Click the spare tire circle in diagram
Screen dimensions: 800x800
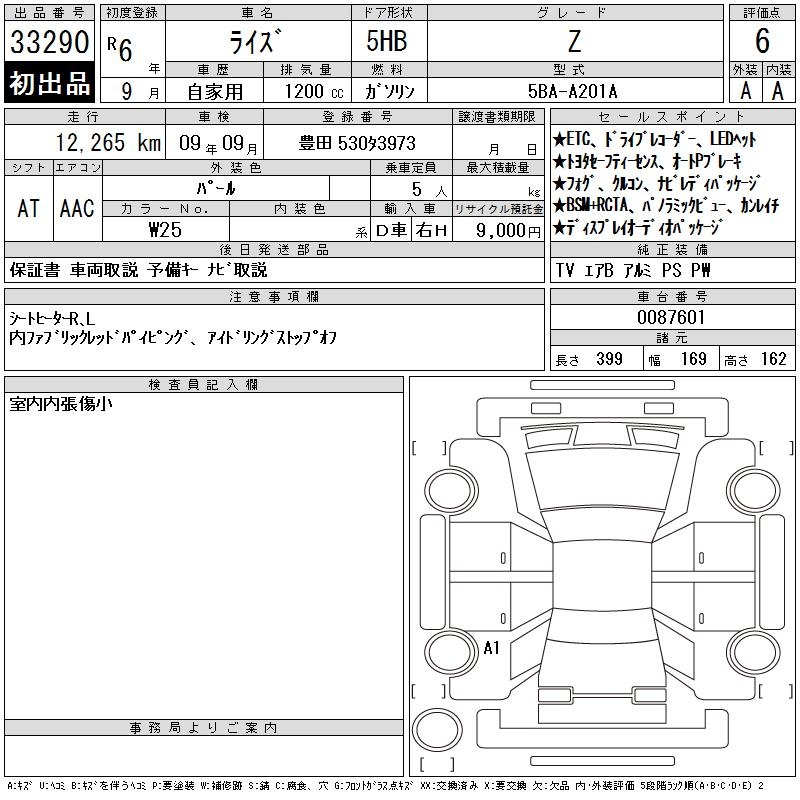[x=437, y=729]
